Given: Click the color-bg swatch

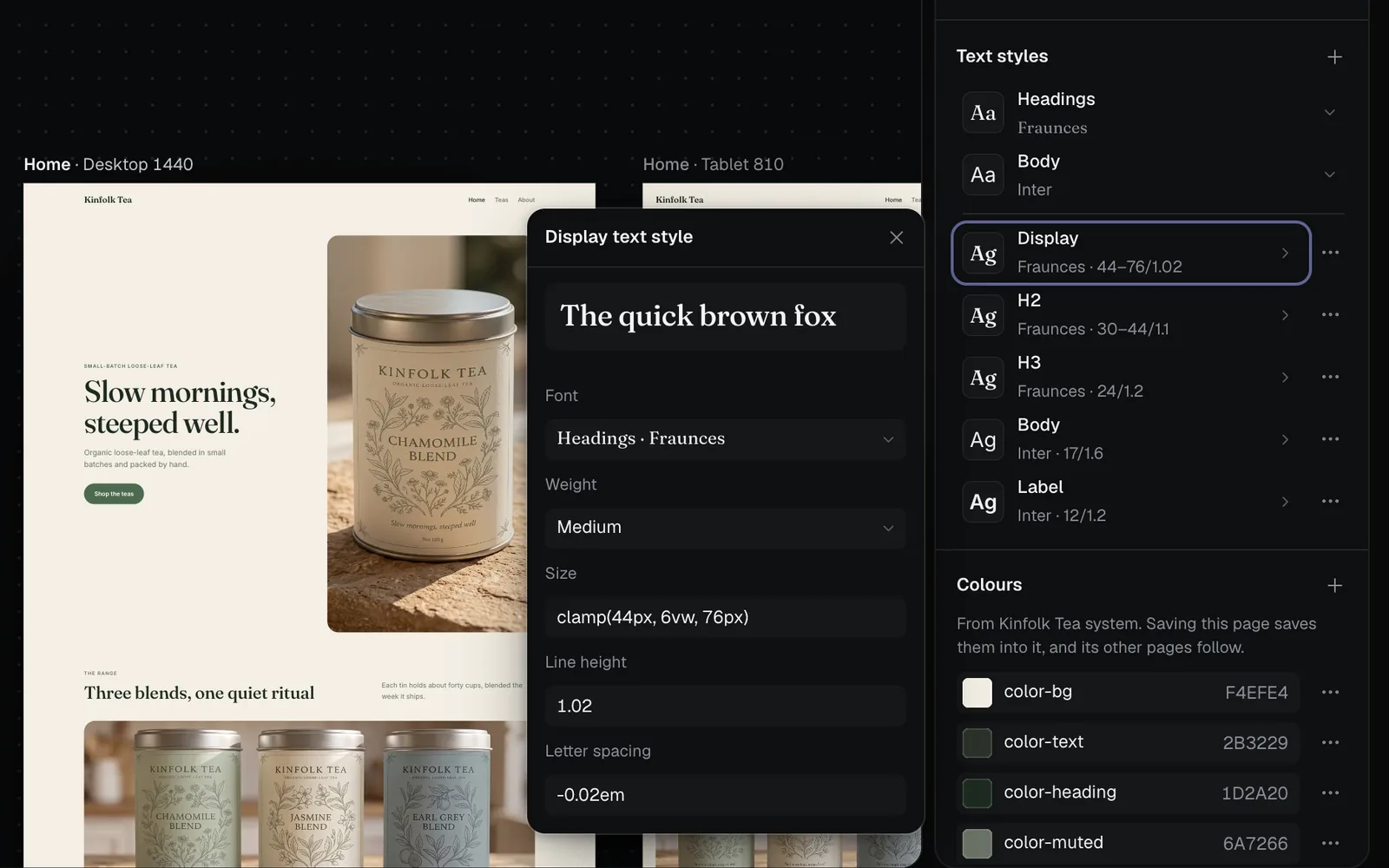Looking at the screenshot, I should (977, 693).
